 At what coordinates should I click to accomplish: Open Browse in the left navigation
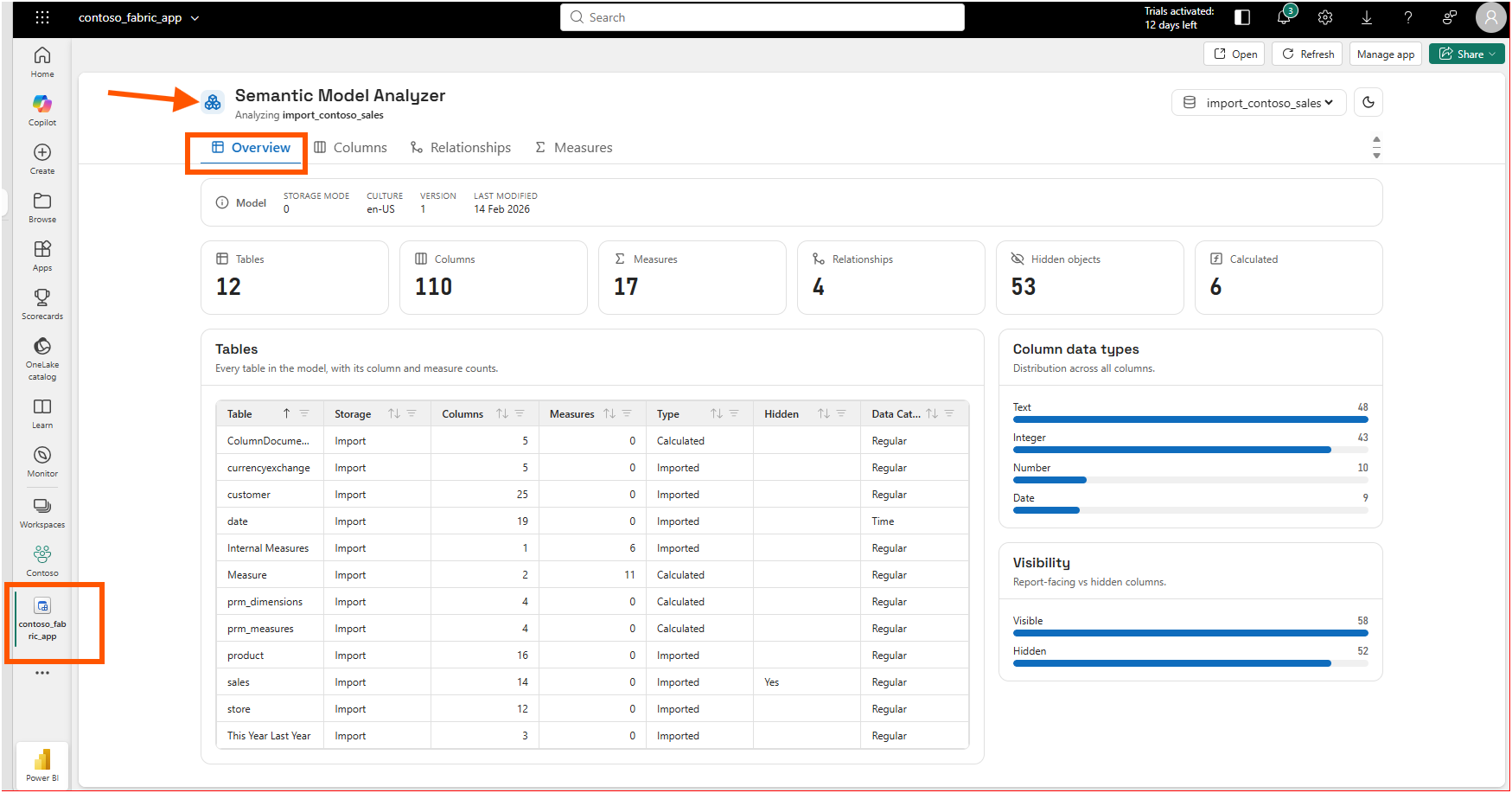pos(42,208)
